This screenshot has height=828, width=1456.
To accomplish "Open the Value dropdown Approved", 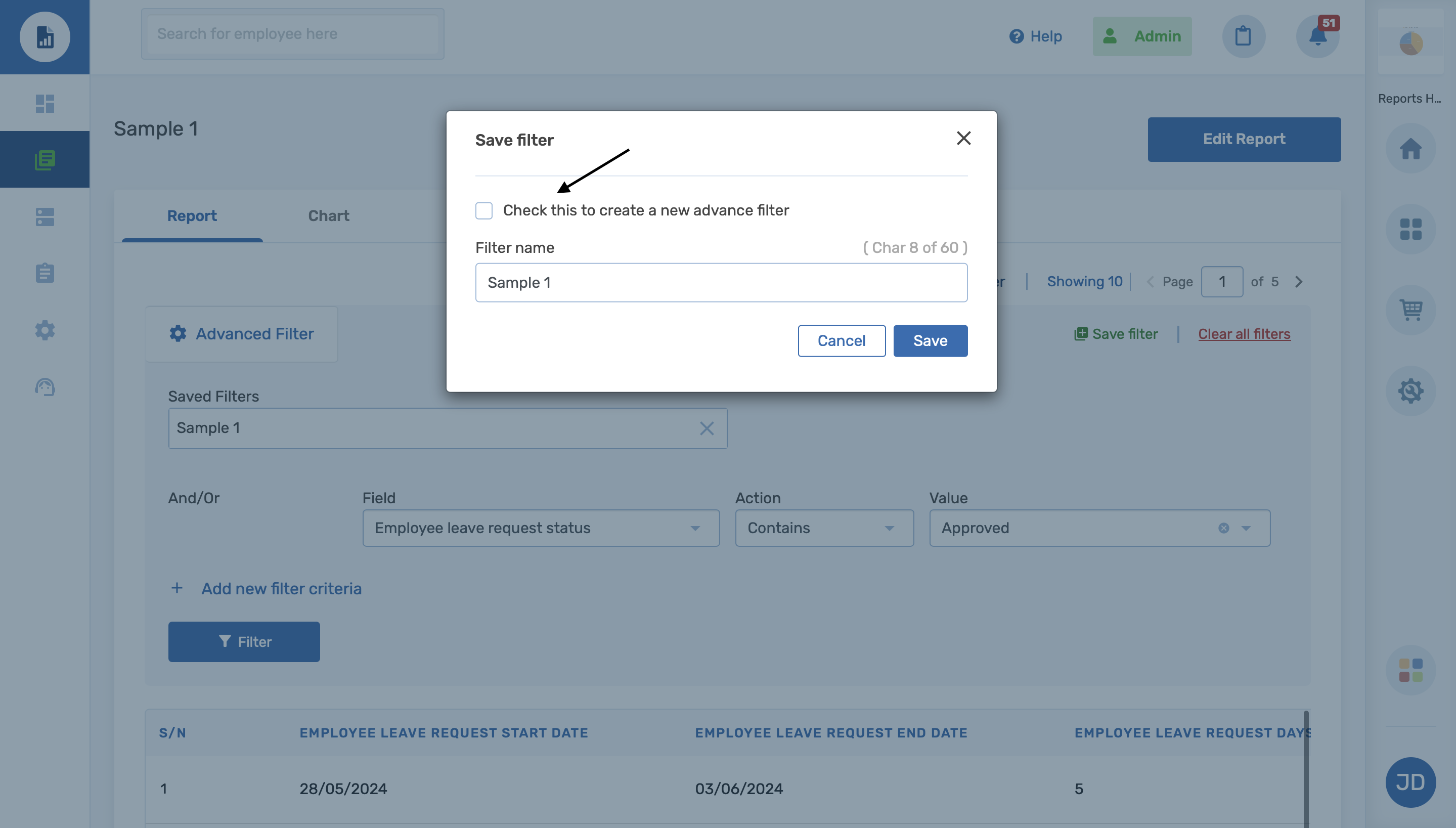I will pyautogui.click(x=1099, y=528).
